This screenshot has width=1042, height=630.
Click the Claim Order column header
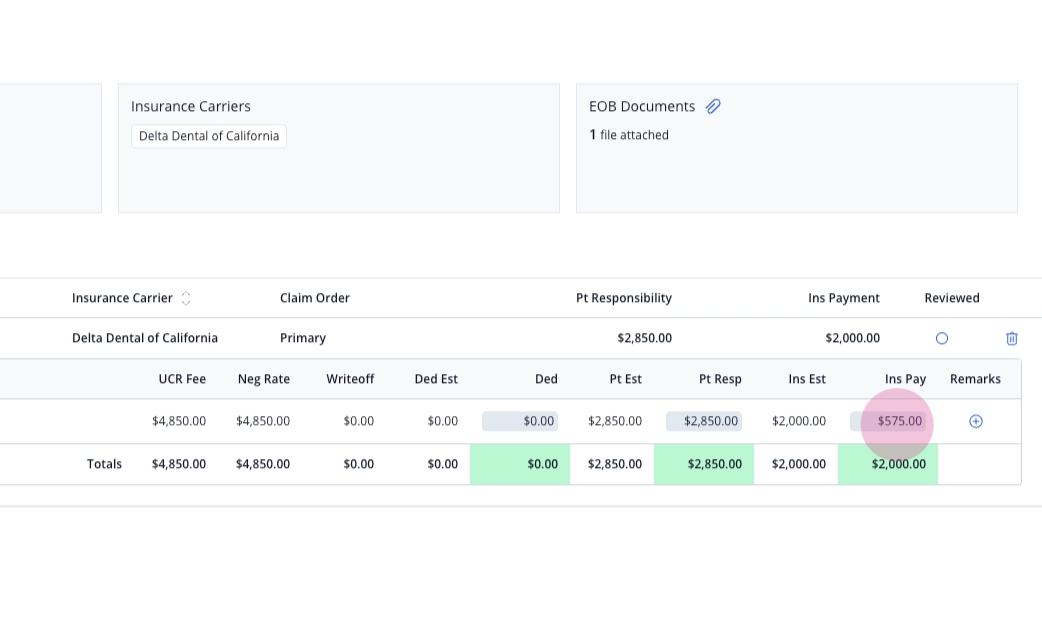pos(314,298)
